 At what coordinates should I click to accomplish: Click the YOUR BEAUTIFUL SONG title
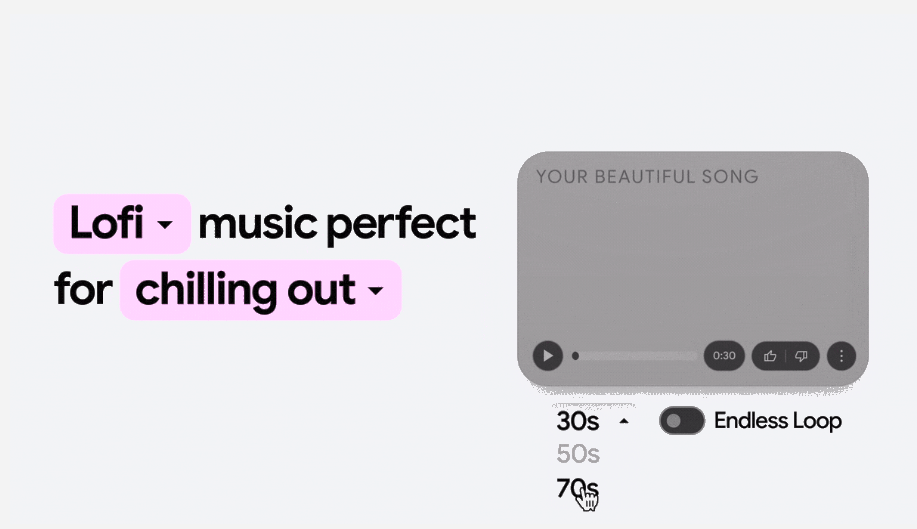(647, 177)
